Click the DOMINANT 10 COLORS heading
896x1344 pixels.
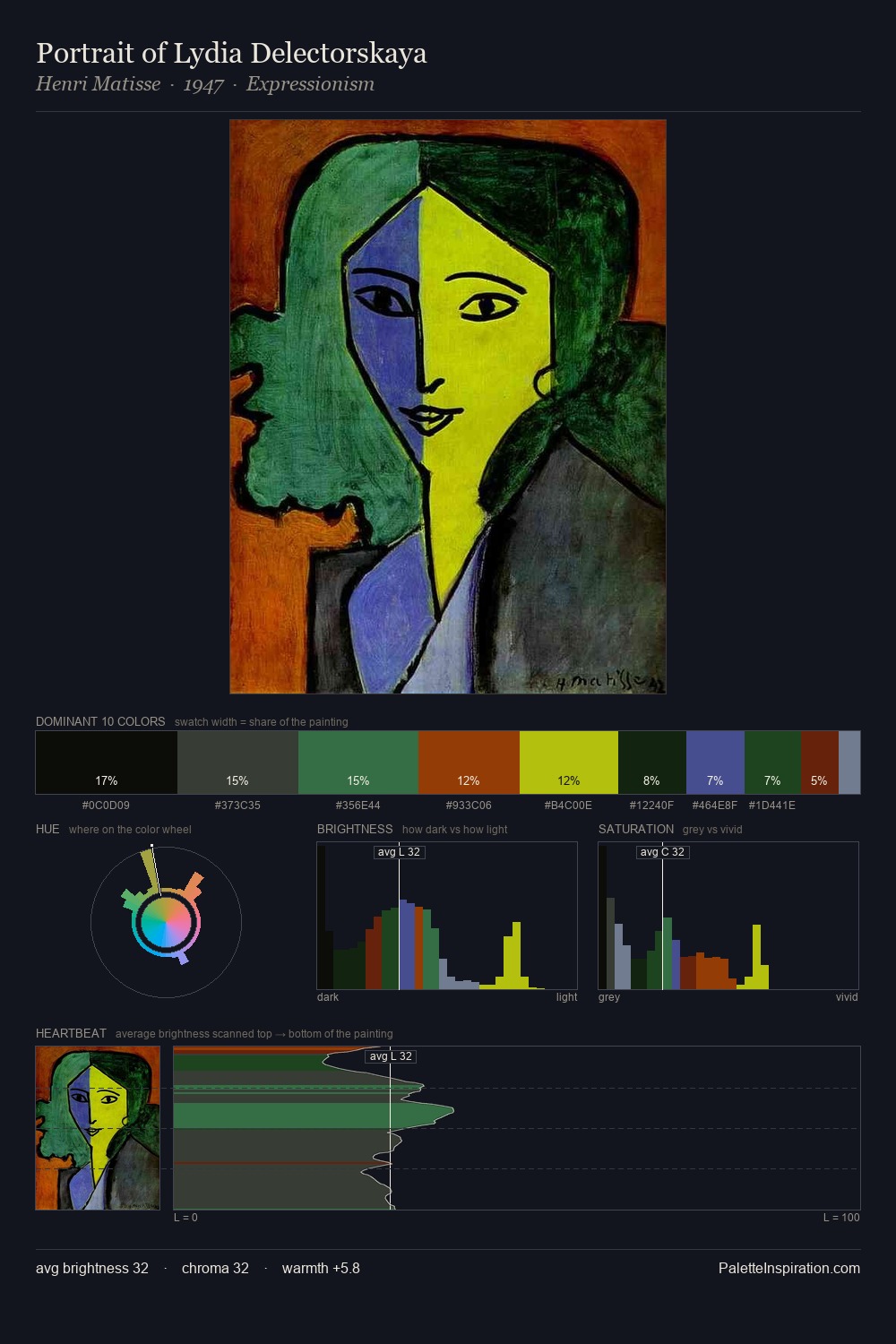tap(100, 721)
